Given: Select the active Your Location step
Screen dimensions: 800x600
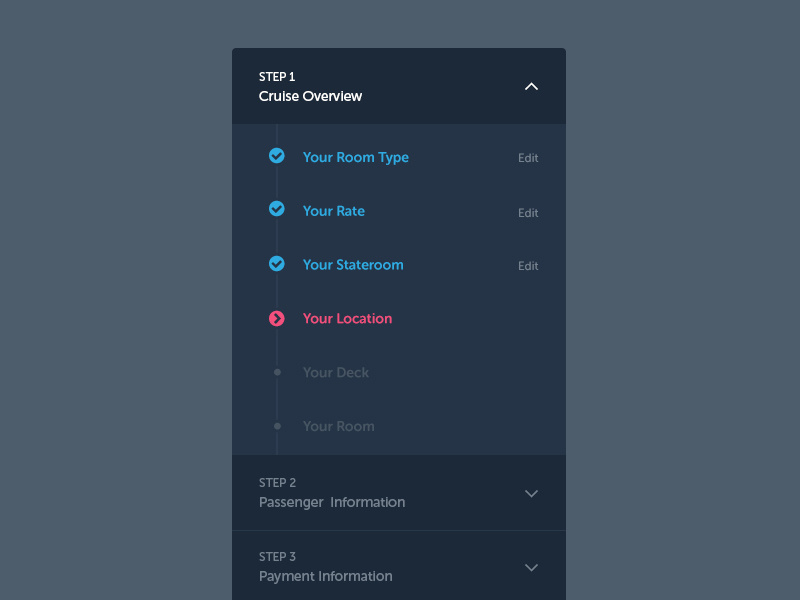Looking at the screenshot, I should tap(347, 318).
